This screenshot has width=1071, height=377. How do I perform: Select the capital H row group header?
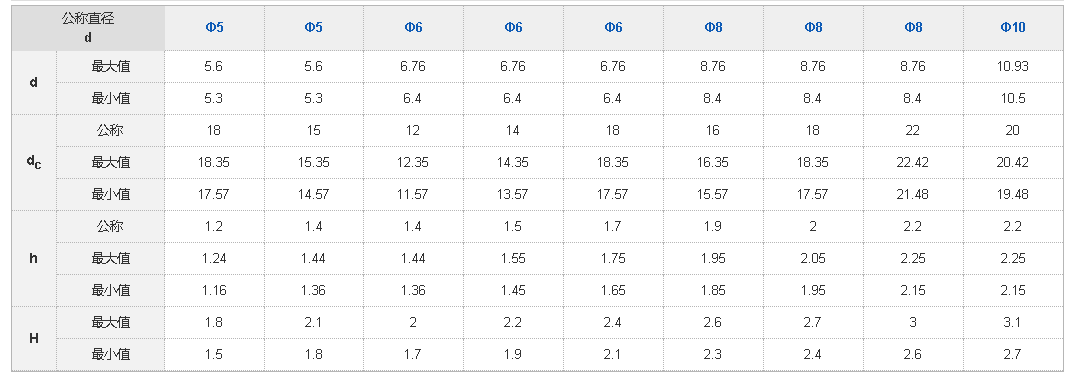coord(33,338)
